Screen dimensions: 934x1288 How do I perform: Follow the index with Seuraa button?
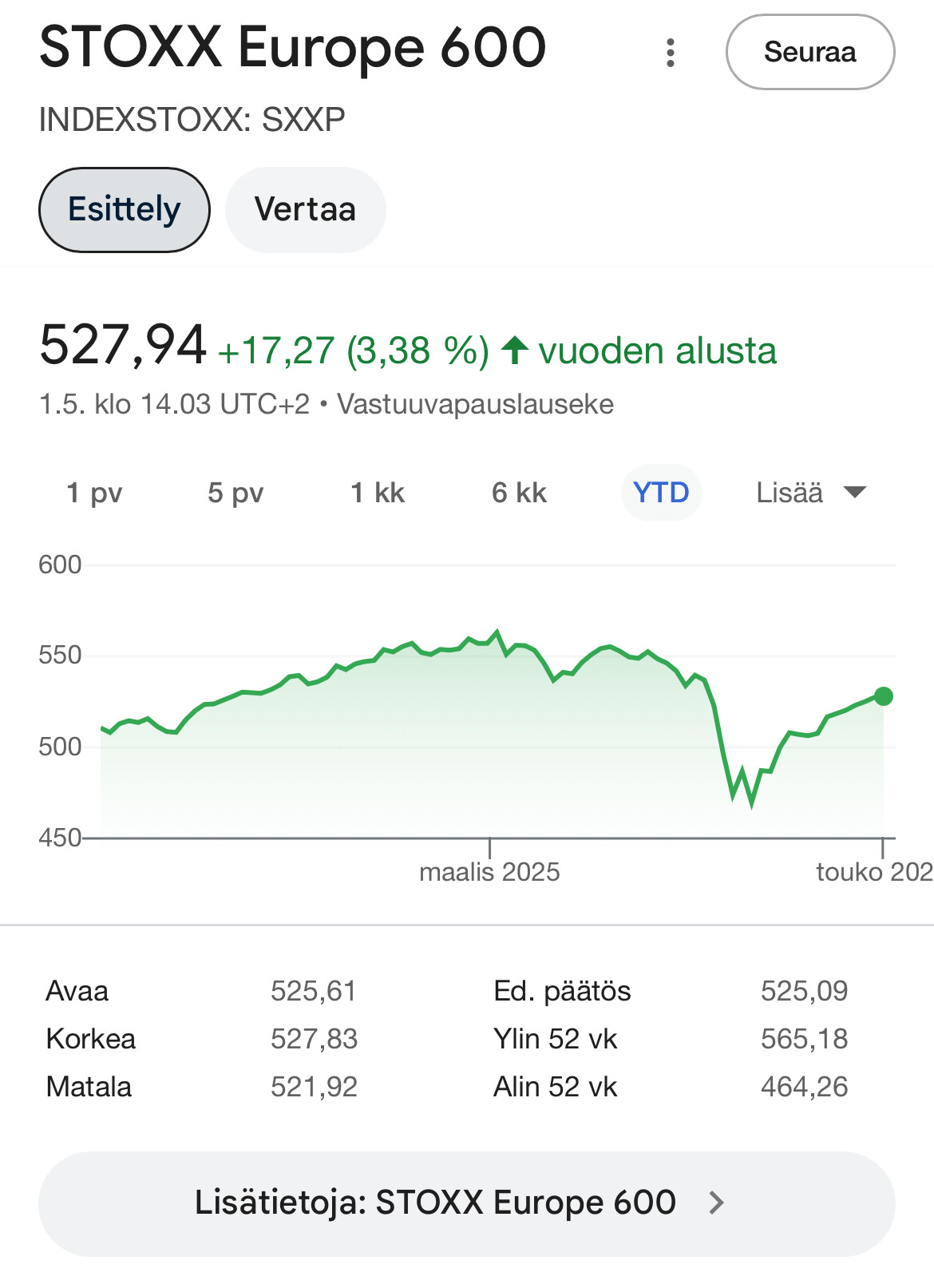(x=810, y=52)
